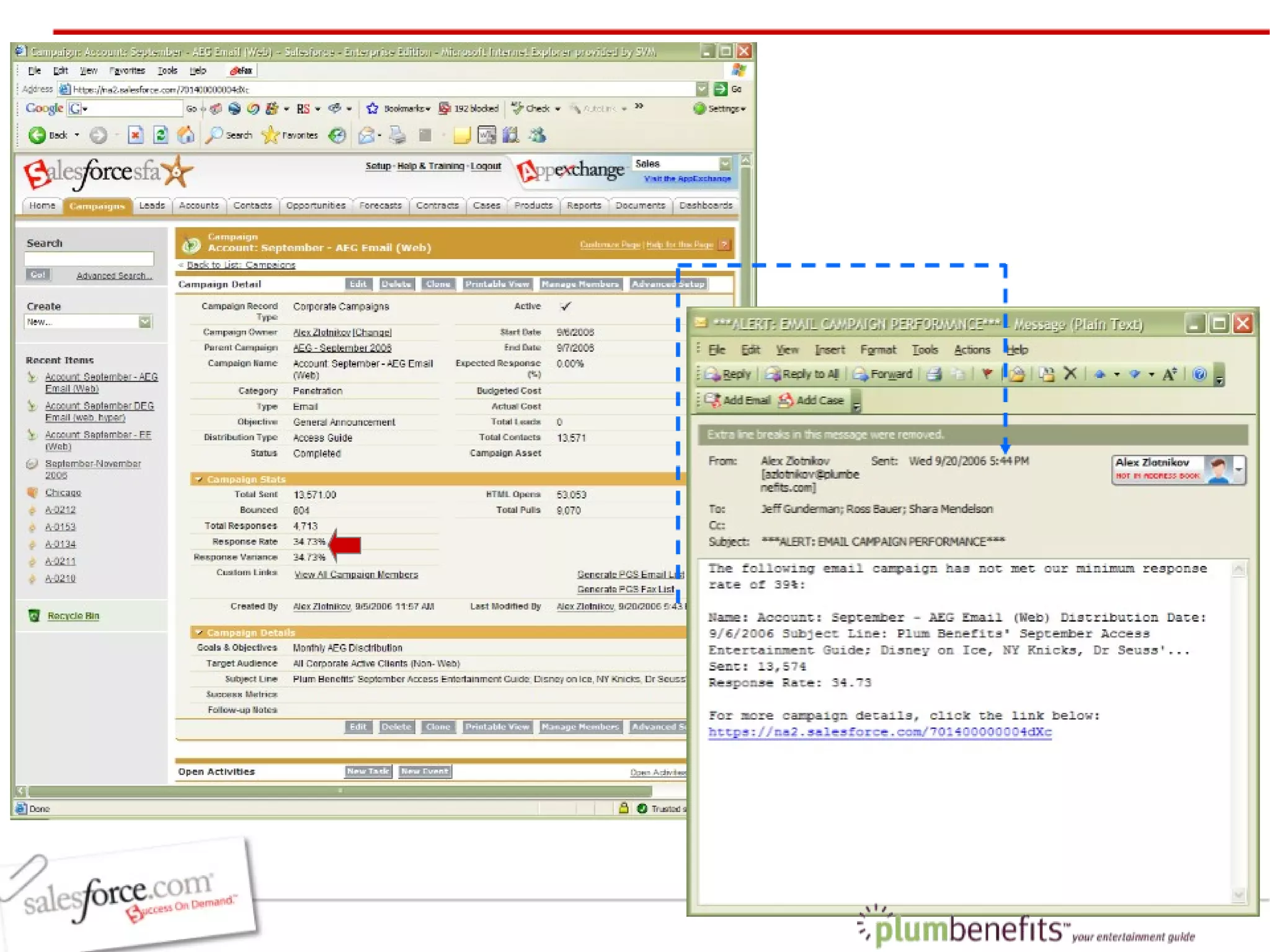1270x952 pixels.
Task: Collapse the Campaign Stats section
Action: click(x=198, y=479)
